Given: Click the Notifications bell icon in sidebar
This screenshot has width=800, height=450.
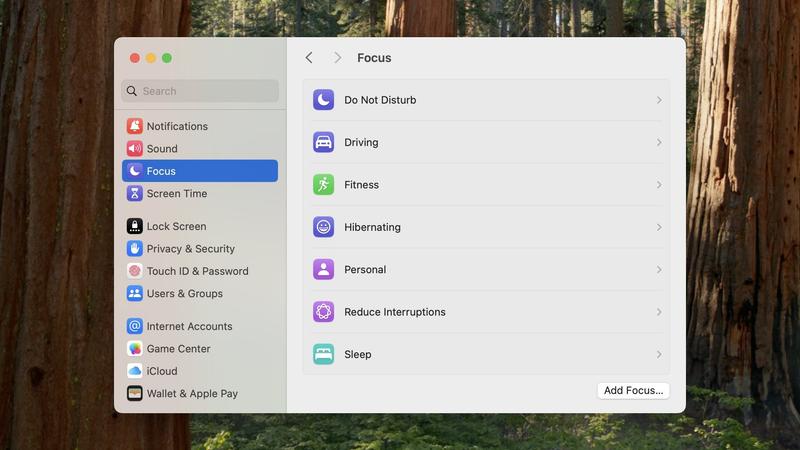Looking at the screenshot, I should coord(135,126).
